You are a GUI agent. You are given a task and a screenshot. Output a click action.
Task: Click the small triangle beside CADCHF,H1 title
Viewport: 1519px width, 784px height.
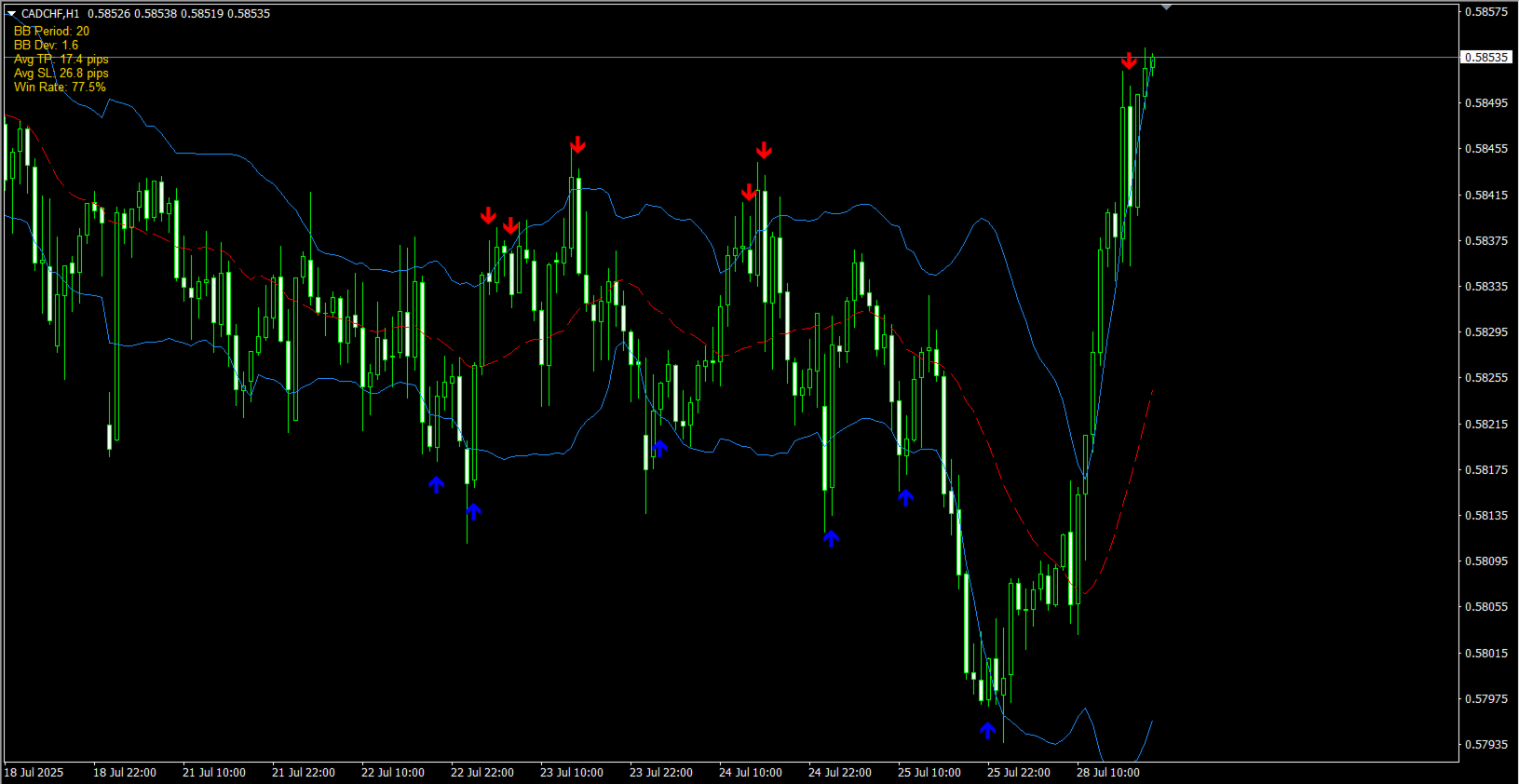[x=11, y=14]
